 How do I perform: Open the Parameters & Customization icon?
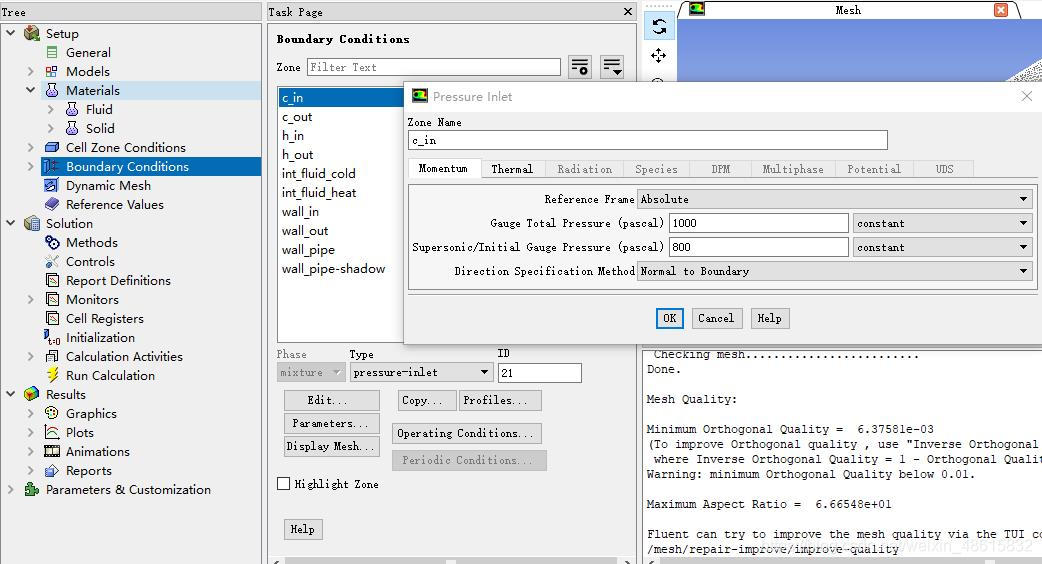pos(33,490)
